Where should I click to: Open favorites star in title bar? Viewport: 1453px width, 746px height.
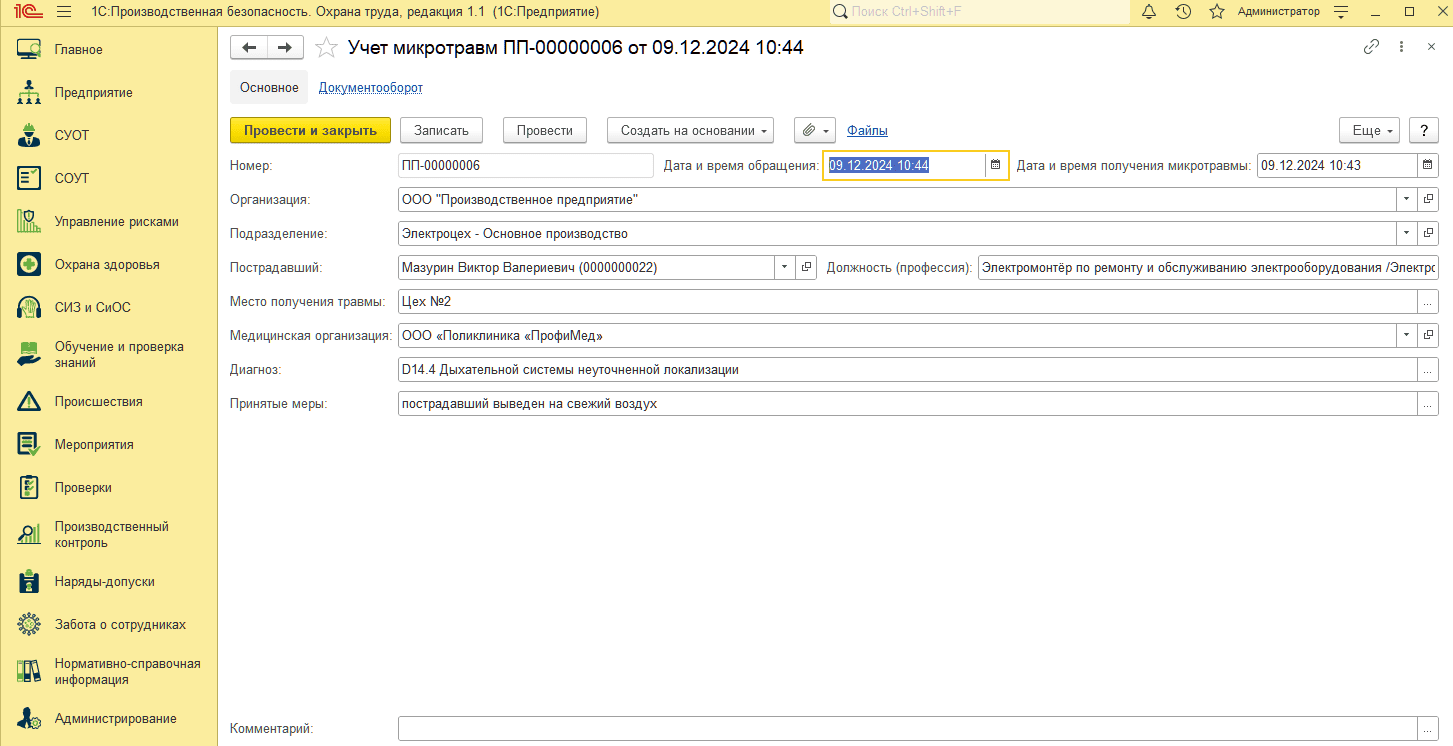(x=1217, y=12)
